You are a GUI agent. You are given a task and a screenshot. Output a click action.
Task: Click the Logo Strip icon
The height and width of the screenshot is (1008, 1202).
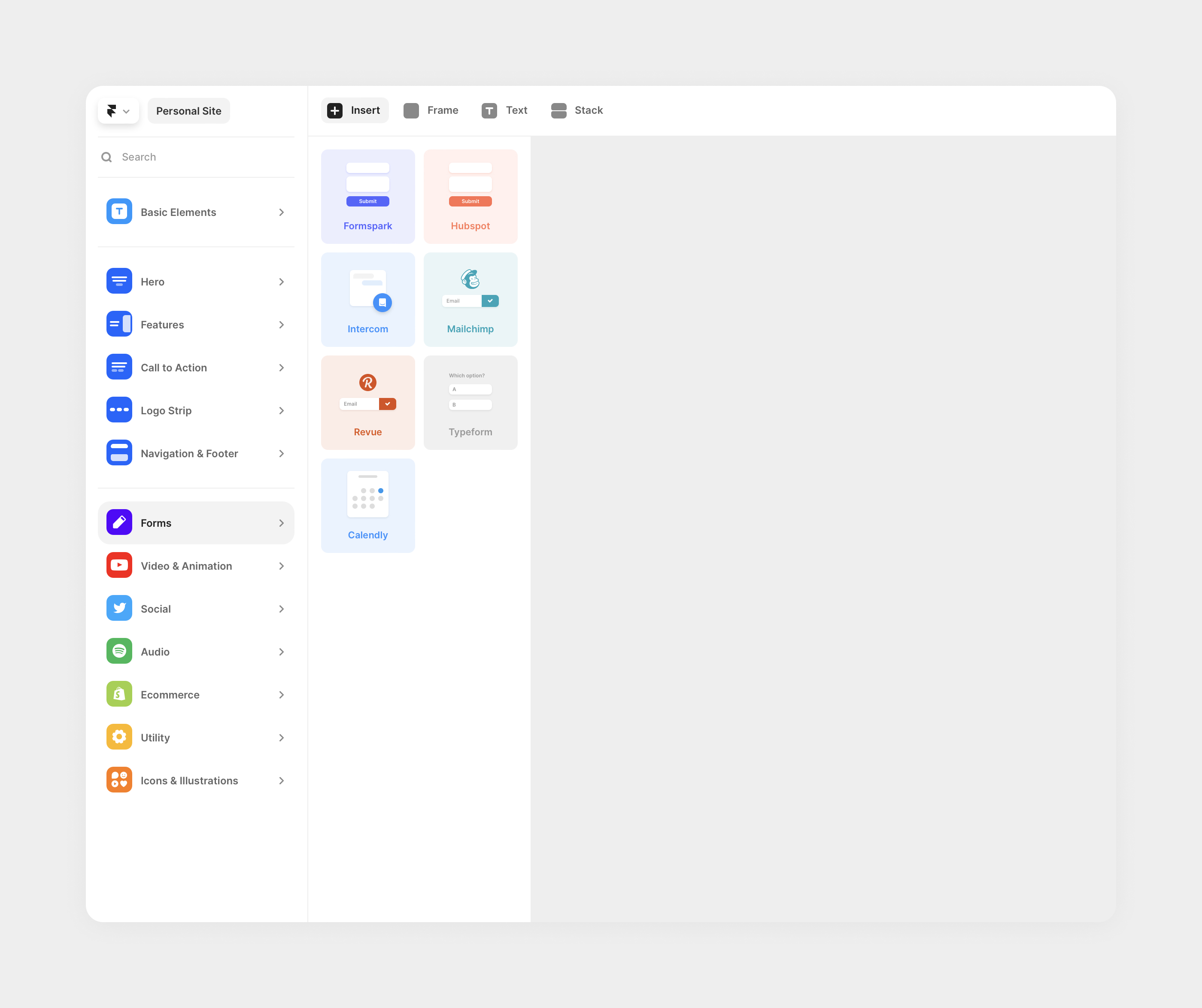pyautogui.click(x=119, y=410)
